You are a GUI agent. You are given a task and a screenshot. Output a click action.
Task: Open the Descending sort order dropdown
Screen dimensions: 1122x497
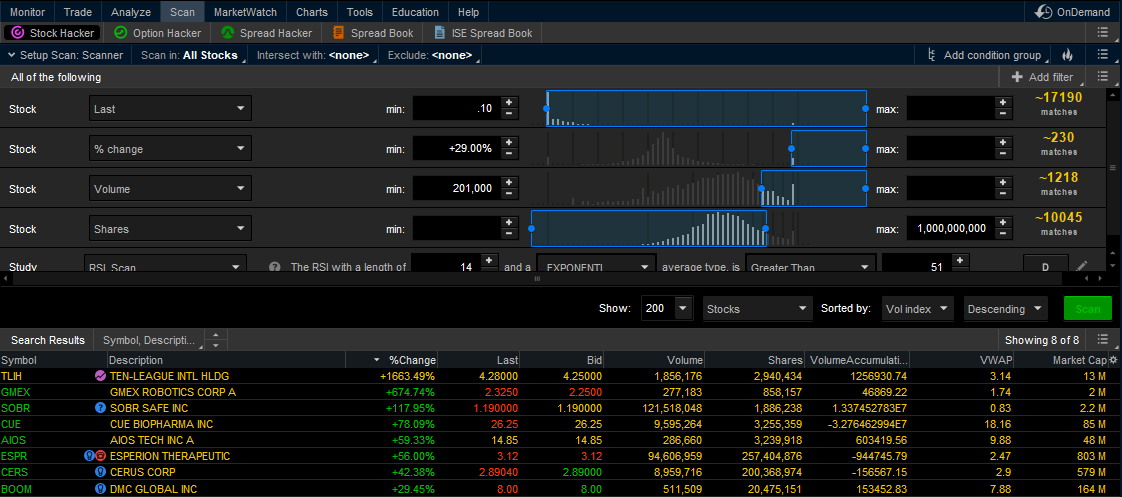(1005, 309)
